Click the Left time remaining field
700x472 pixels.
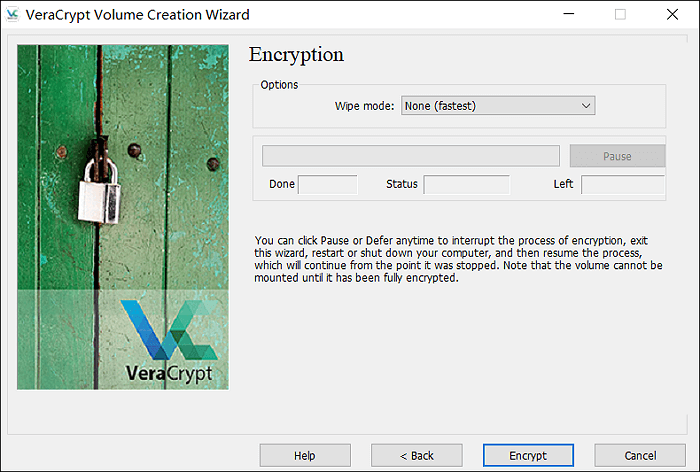coord(622,185)
